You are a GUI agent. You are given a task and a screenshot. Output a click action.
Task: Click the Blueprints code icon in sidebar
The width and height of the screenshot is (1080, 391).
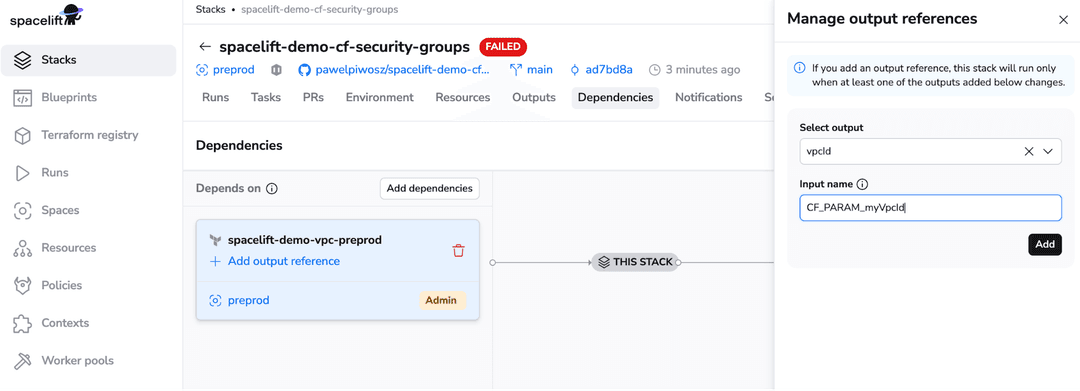pos(23,98)
